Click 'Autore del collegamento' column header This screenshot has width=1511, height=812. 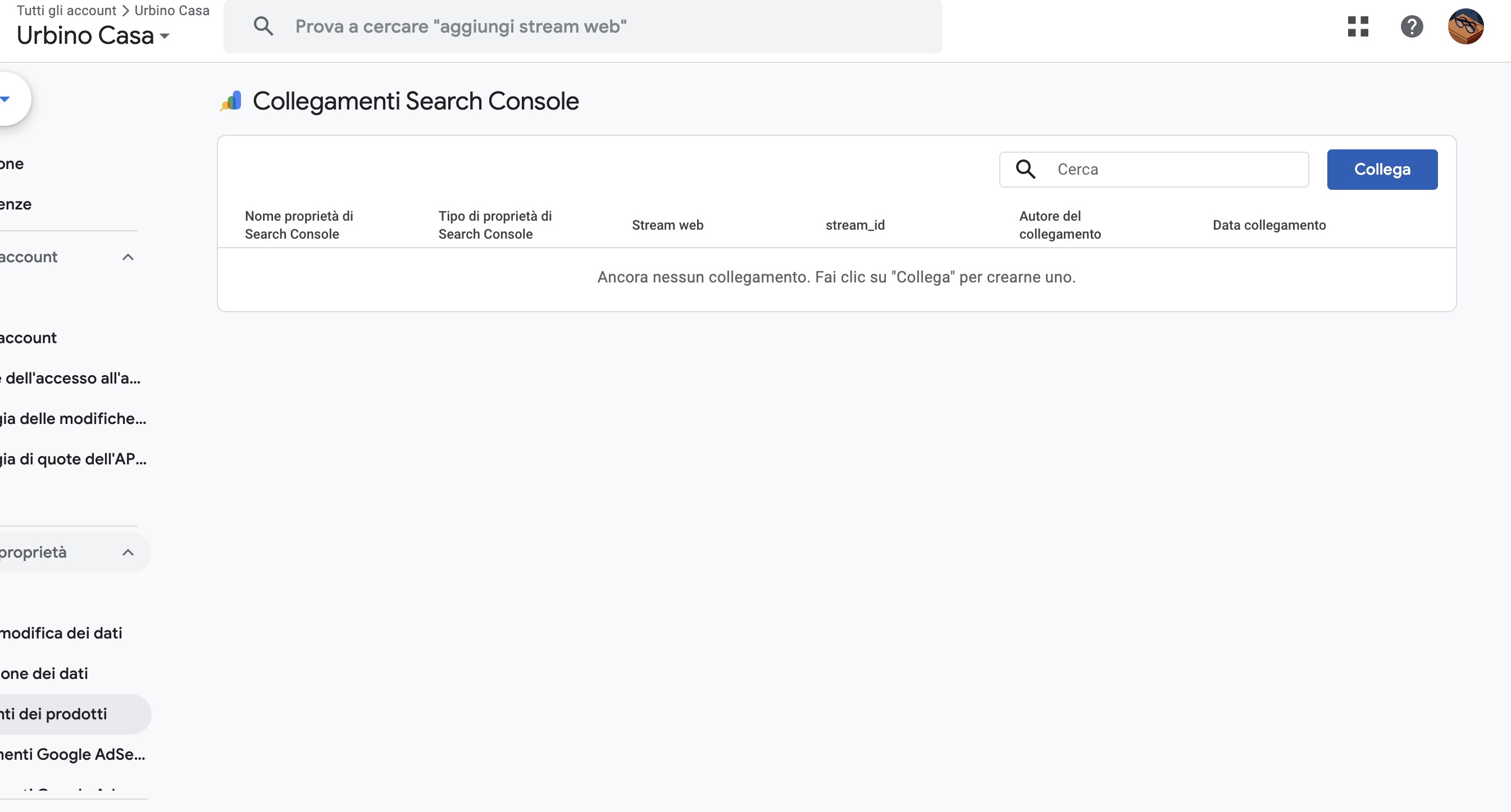coord(1060,225)
